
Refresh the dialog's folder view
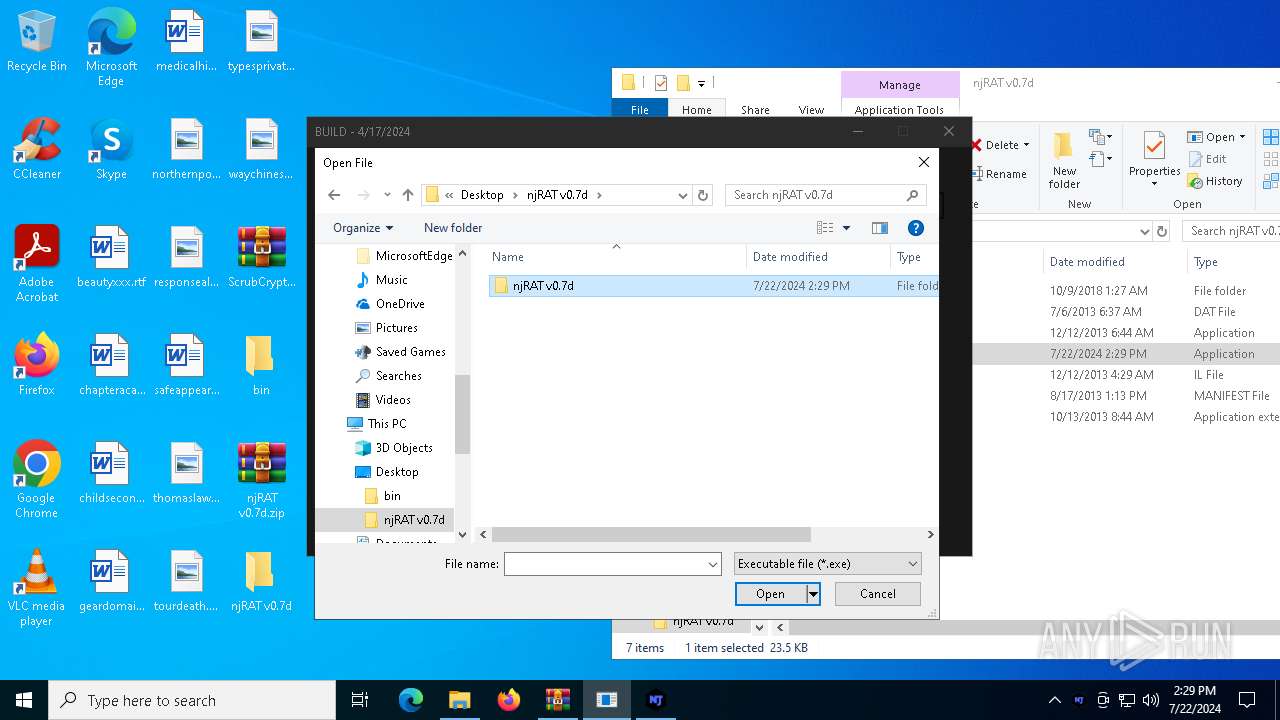coord(703,195)
